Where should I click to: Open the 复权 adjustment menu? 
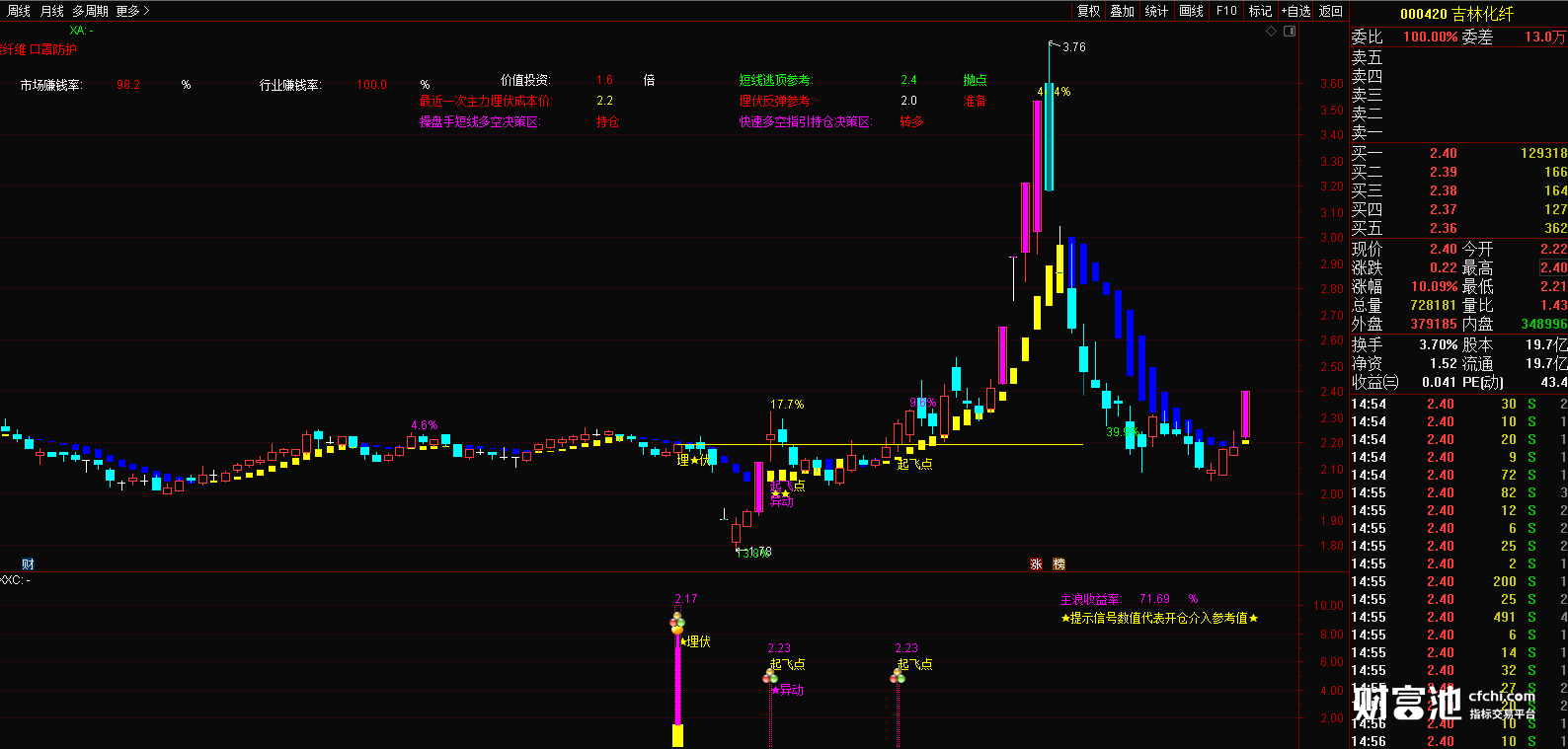1088,11
